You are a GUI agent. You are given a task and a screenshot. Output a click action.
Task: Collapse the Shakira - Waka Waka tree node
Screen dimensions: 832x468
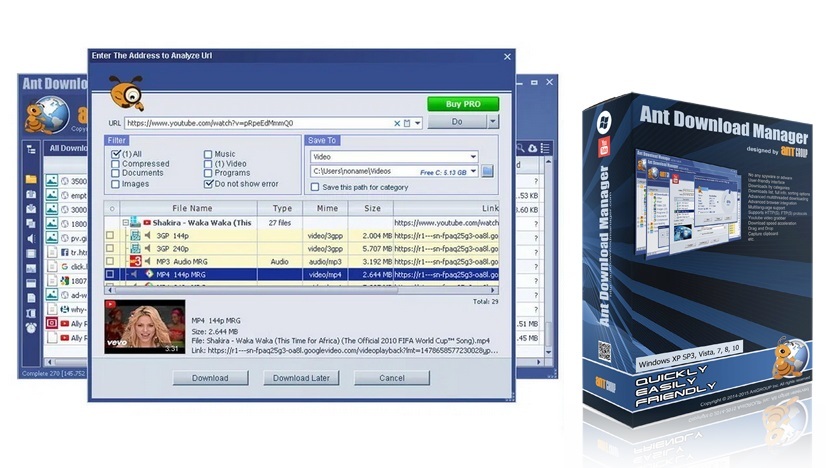126,223
